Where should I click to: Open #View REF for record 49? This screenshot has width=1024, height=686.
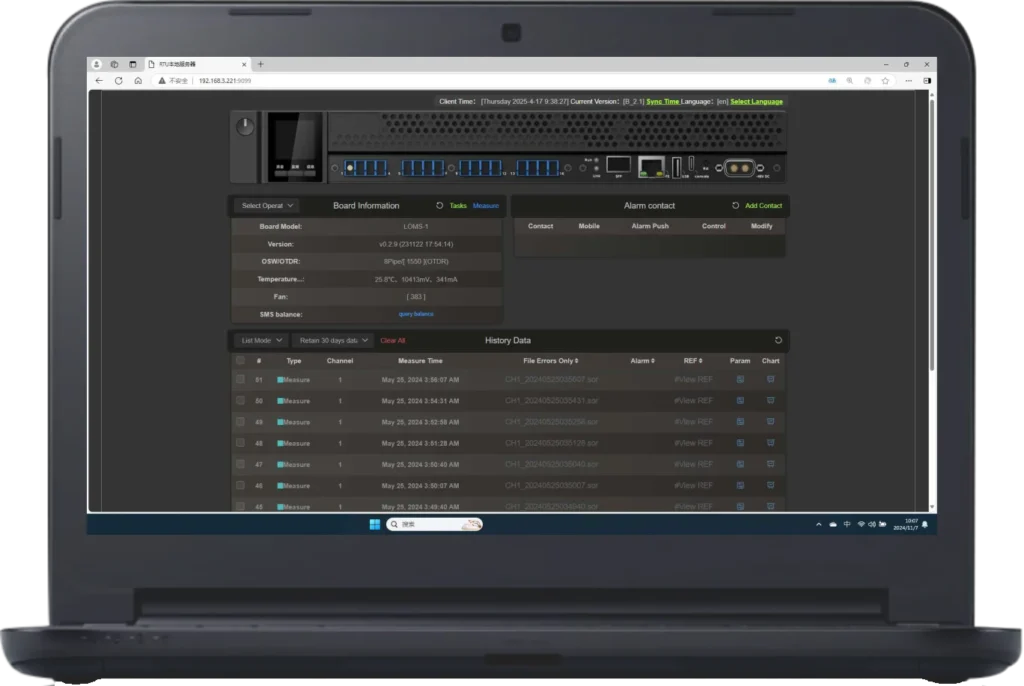(x=693, y=422)
